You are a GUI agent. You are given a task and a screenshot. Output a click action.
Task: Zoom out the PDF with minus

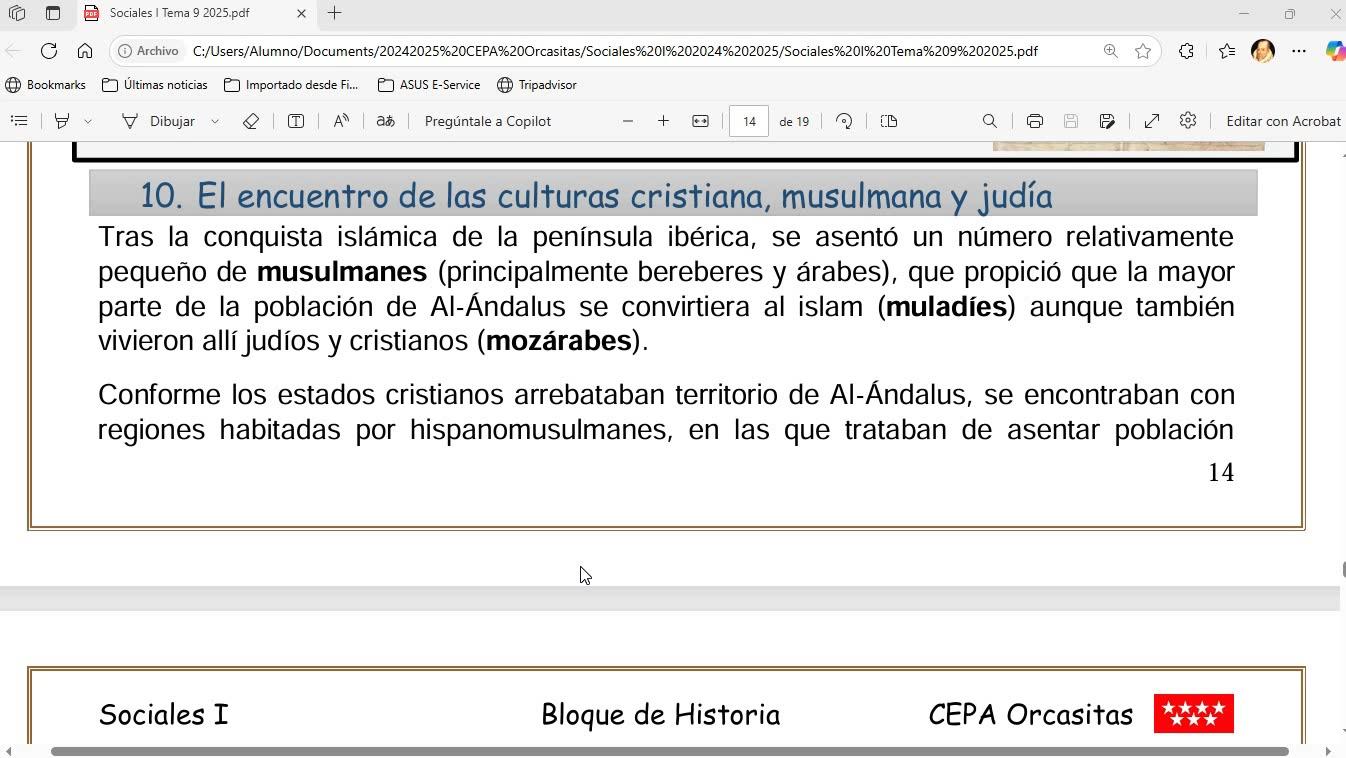click(x=628, y=121)
